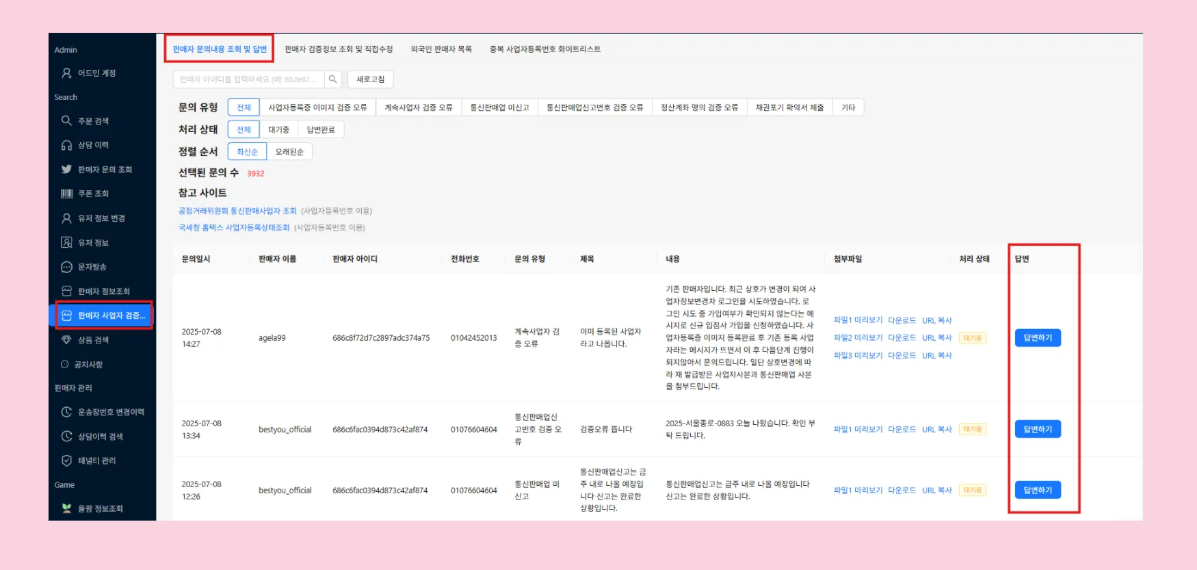Open 어드민 계정 in the sidebar
The height and width of the screenshot is (570, 1197).
pyautogui.click(x=96, y=73)
